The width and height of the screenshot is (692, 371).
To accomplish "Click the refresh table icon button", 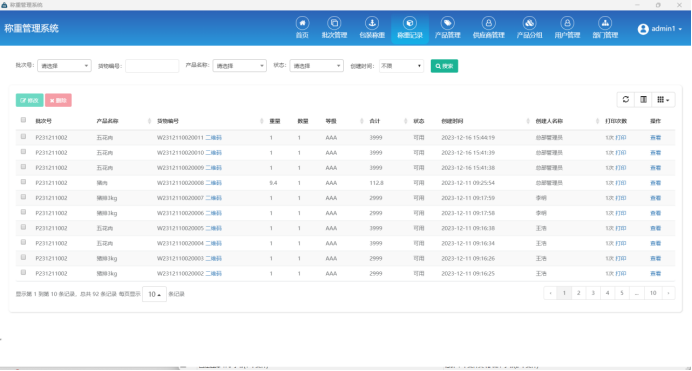I will coord(626,100).
